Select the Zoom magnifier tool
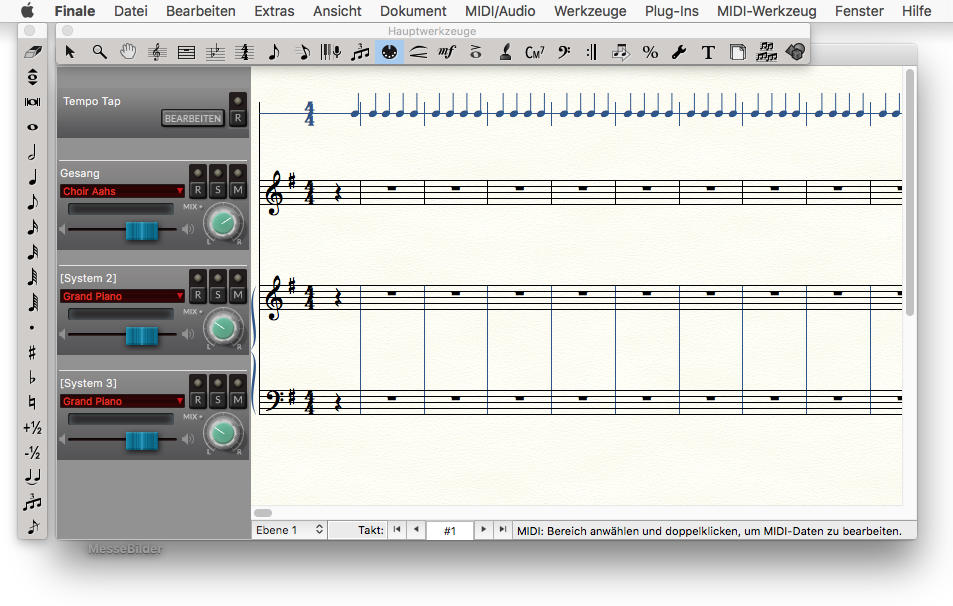The height and width of the screenshot is (606, 953). pos(99,52)
